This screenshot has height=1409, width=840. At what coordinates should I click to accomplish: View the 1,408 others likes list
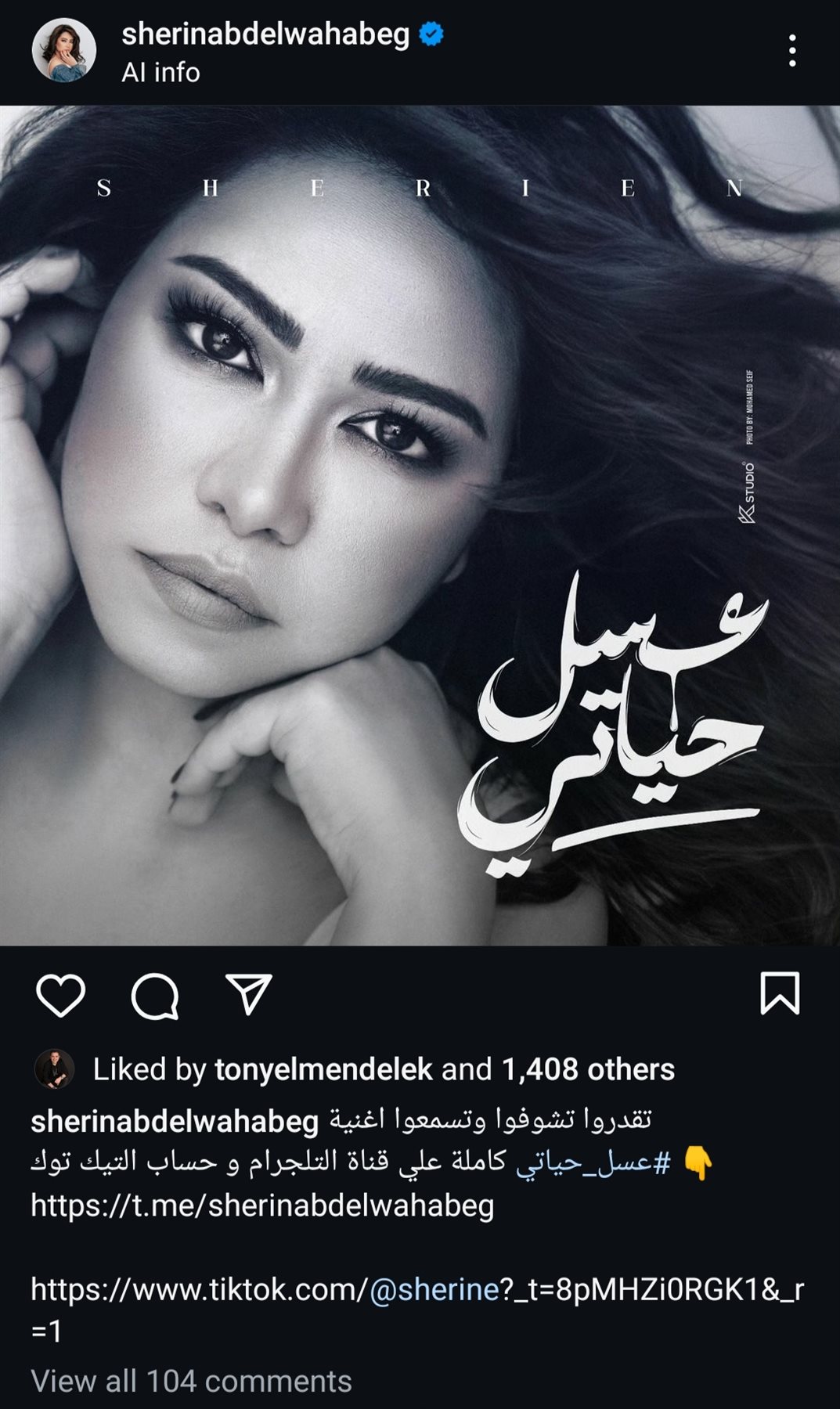588,1069
